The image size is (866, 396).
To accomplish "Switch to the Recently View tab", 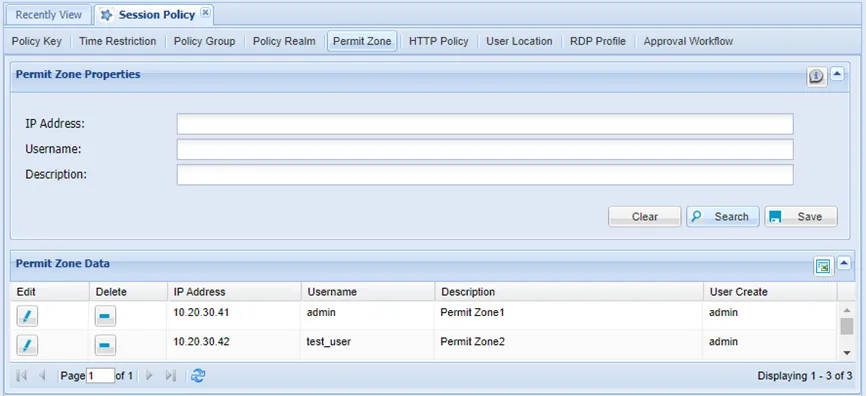I will (49, 15).
